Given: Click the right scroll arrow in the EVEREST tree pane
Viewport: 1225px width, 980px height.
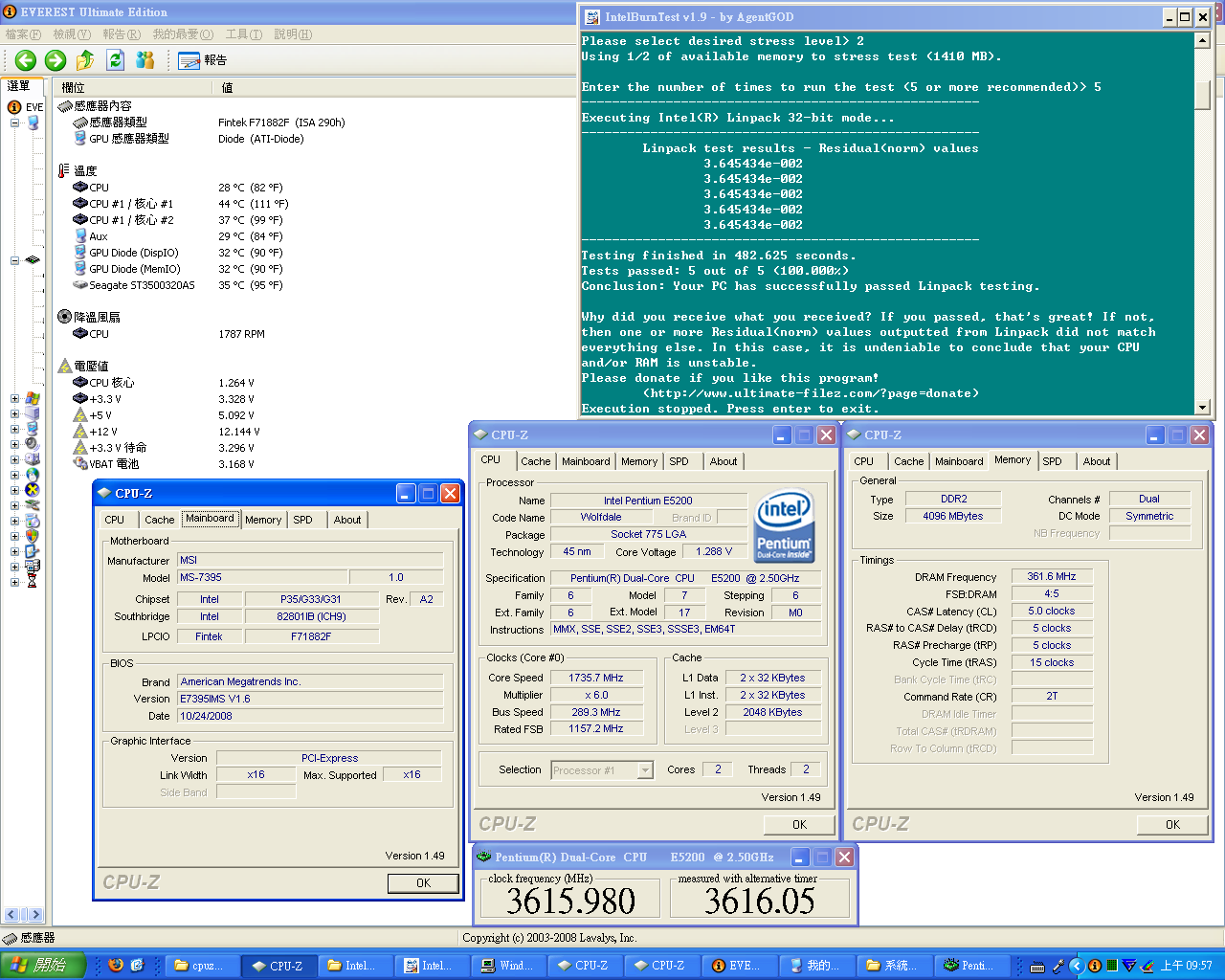Looking at the screenshot, I should (35, 915).
